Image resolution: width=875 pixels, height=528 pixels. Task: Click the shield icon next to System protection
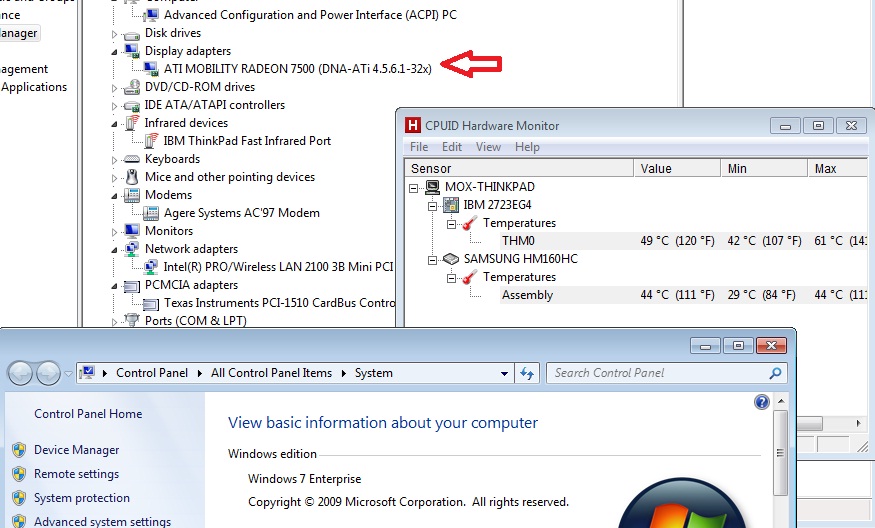pos(20,498)
